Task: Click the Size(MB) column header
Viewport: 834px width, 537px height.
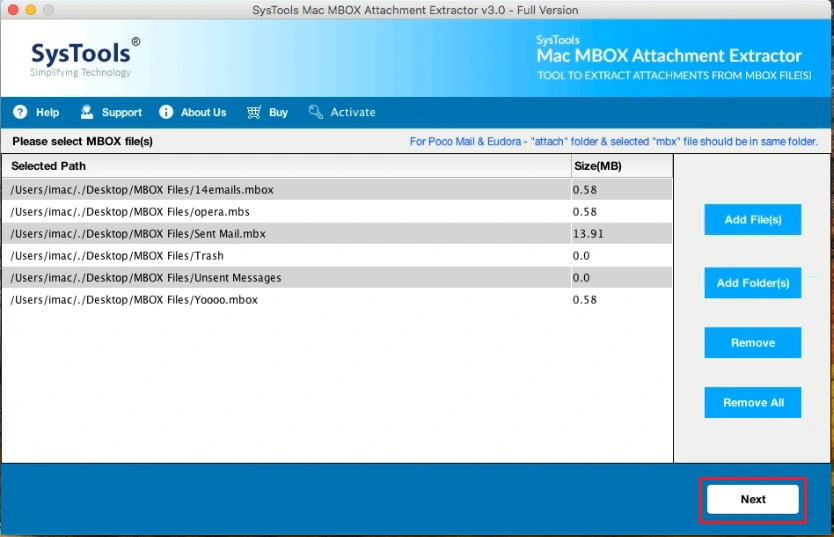Action: coord(621,166)
